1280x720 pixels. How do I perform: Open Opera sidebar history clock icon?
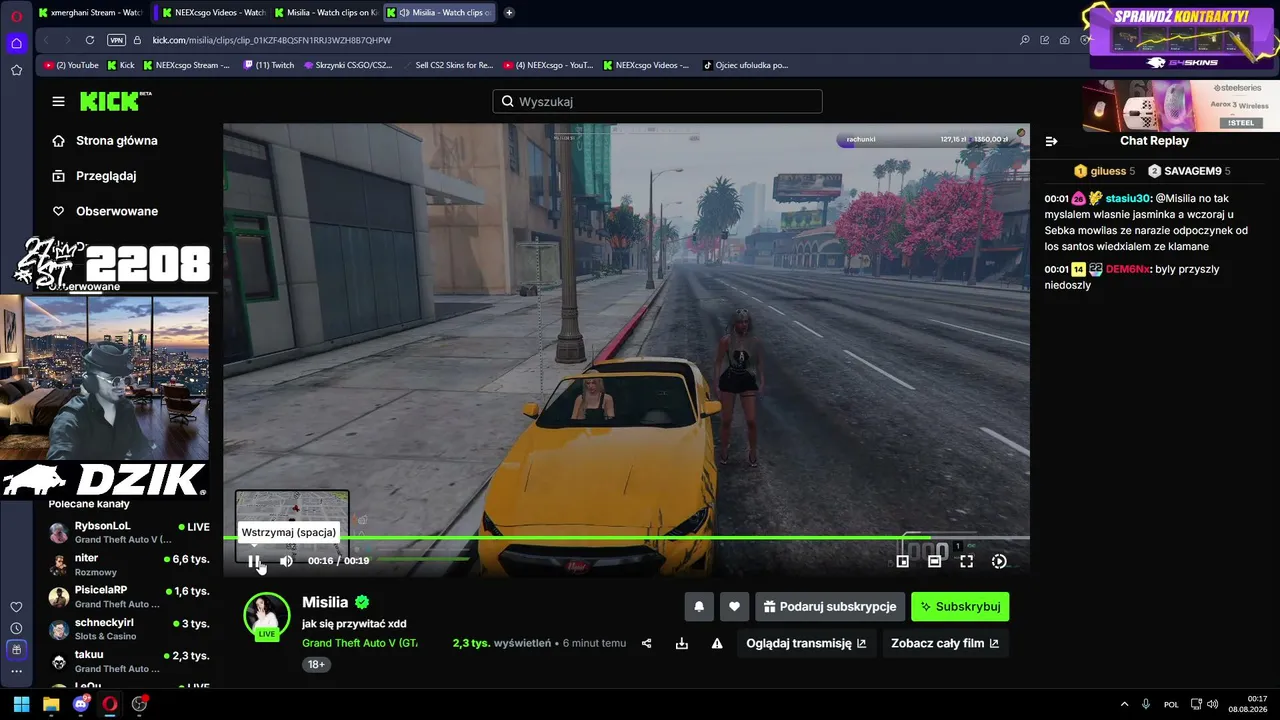16,628
